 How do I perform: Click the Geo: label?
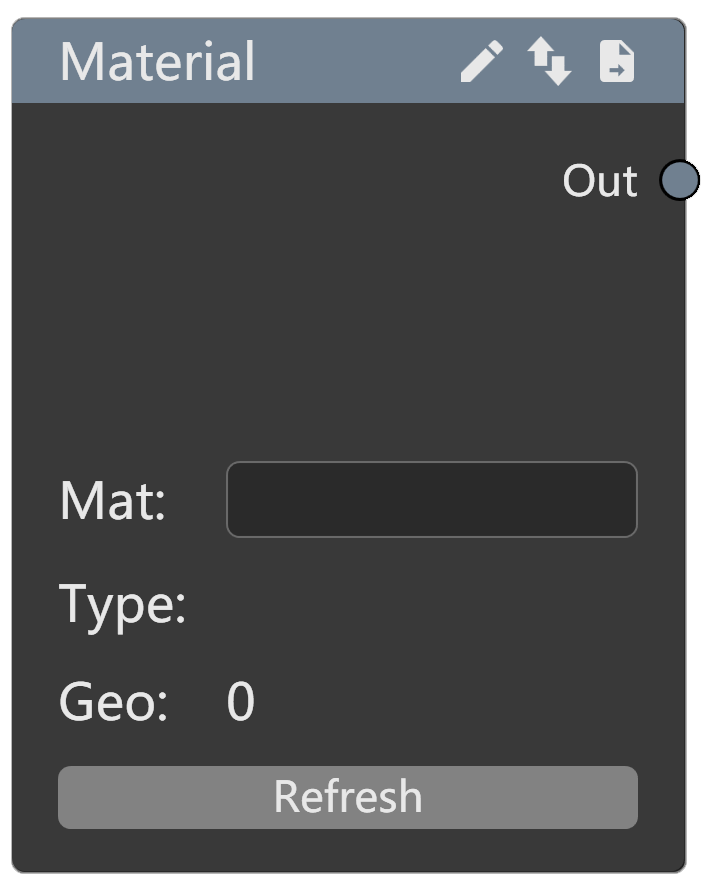point(113,701)
